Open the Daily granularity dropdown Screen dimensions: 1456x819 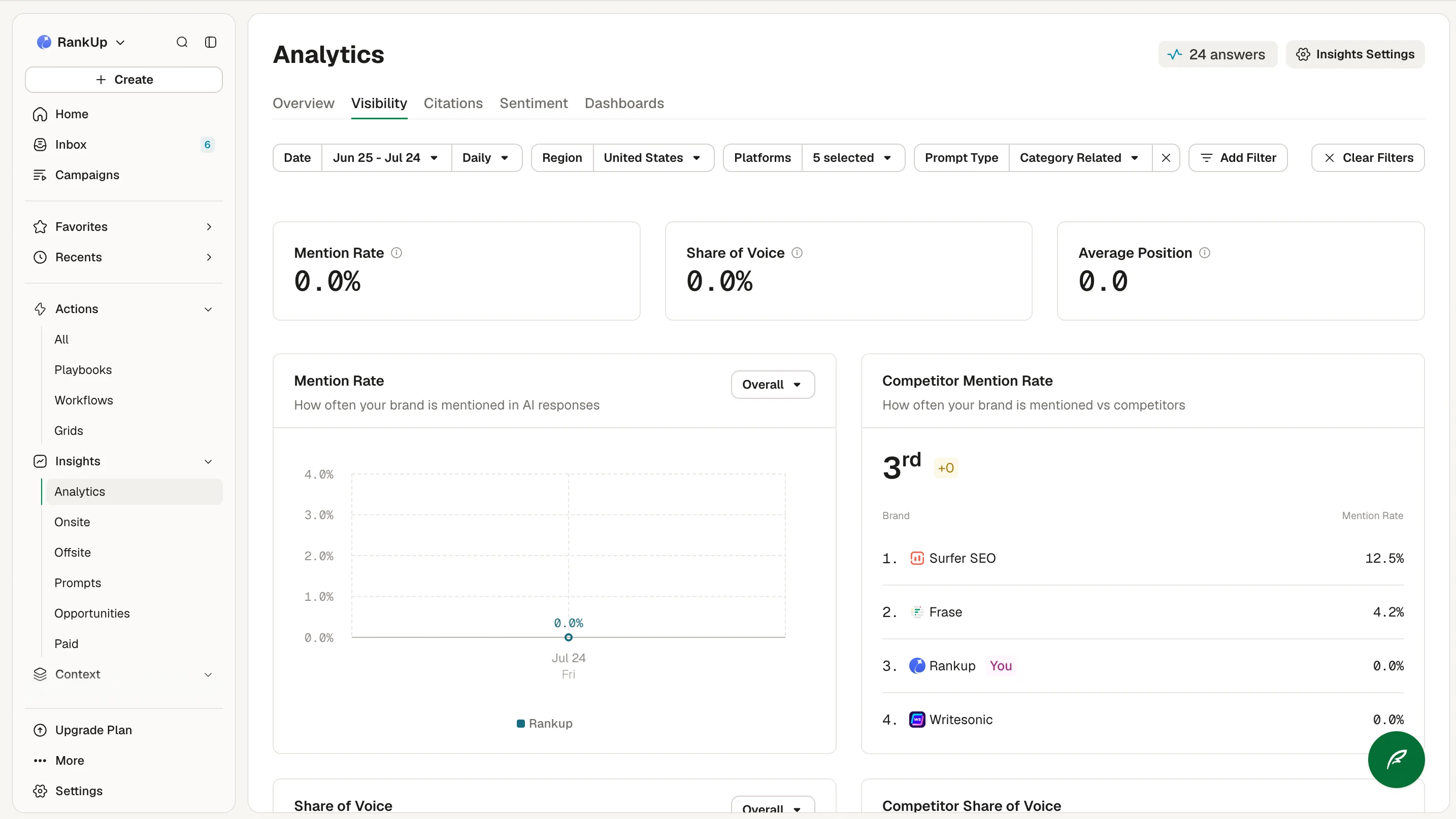tap(486, 158)
